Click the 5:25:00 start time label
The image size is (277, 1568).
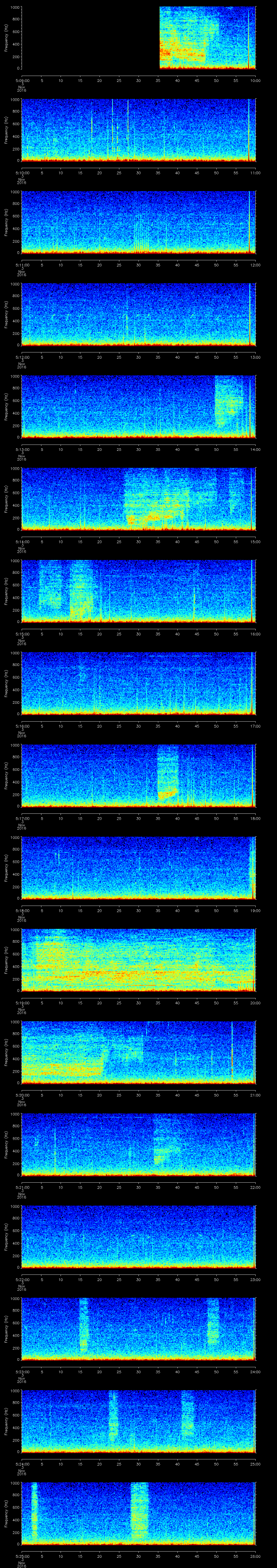pos(22,1556)
